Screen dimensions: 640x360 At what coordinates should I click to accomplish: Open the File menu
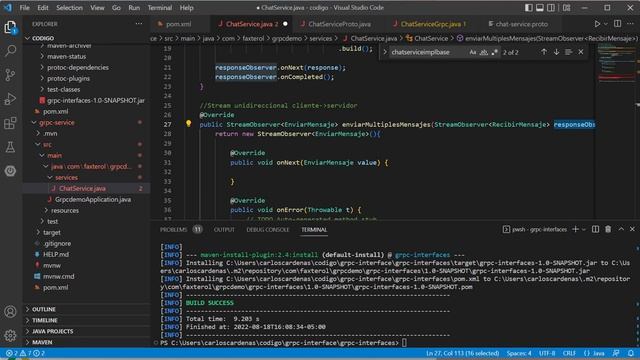click(x=24, y=8)
